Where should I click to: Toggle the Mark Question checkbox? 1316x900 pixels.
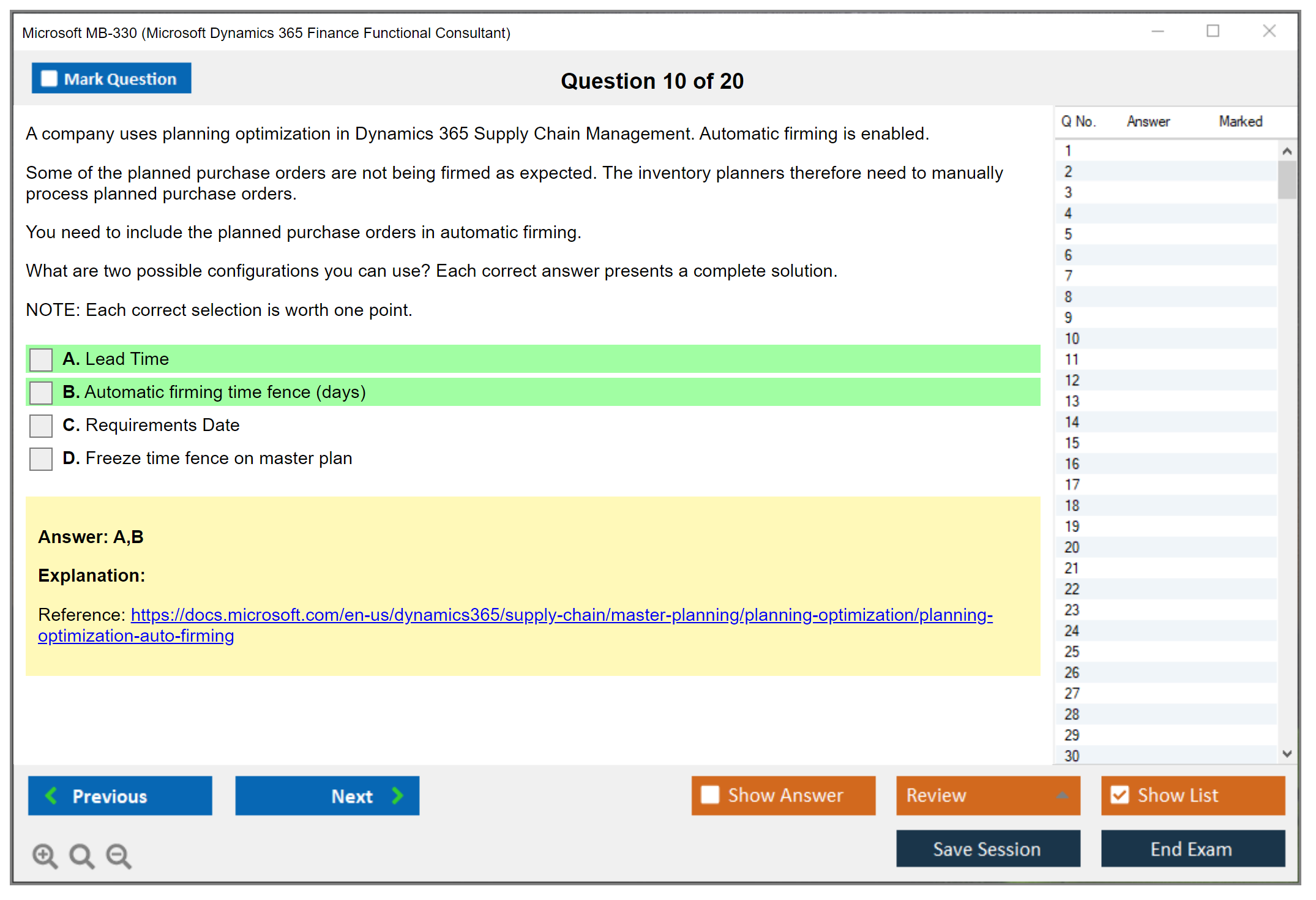(x=49, y=79)
